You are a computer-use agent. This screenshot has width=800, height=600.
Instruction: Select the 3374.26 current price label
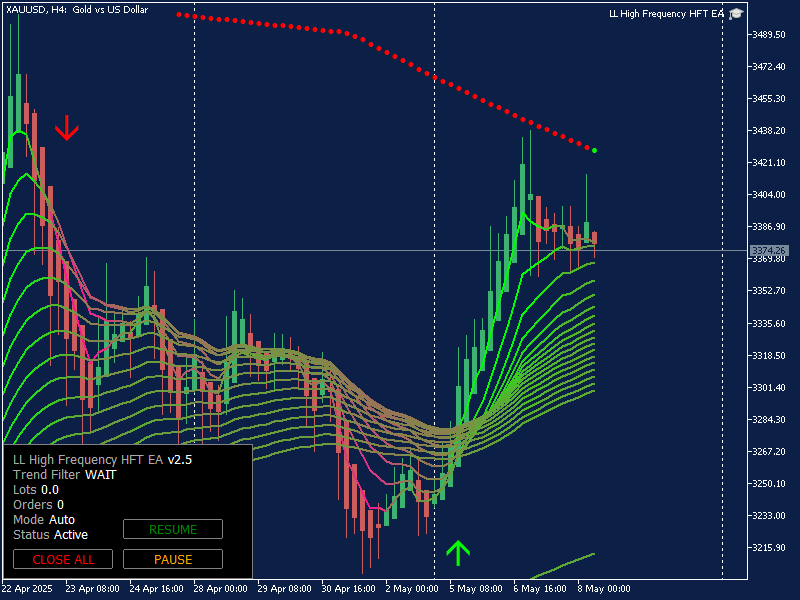coord(769,251)
